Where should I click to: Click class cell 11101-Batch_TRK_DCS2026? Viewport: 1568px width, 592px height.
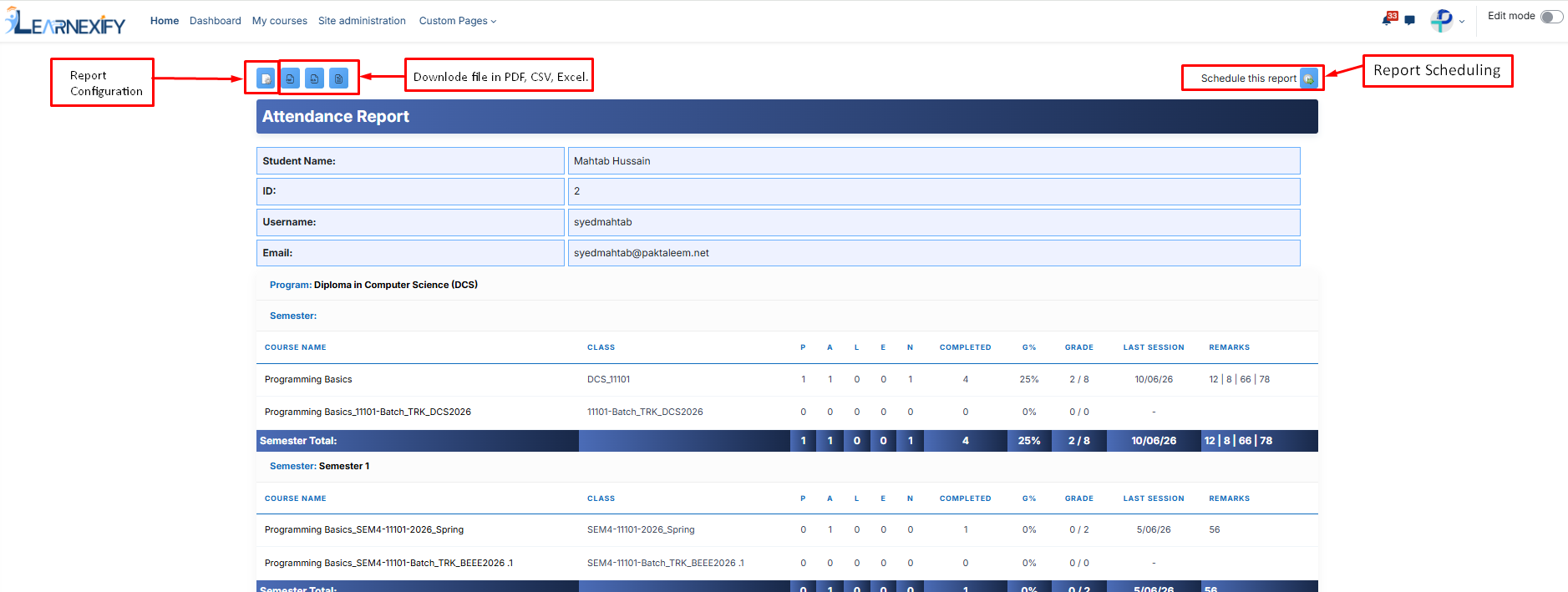[645, 412]
